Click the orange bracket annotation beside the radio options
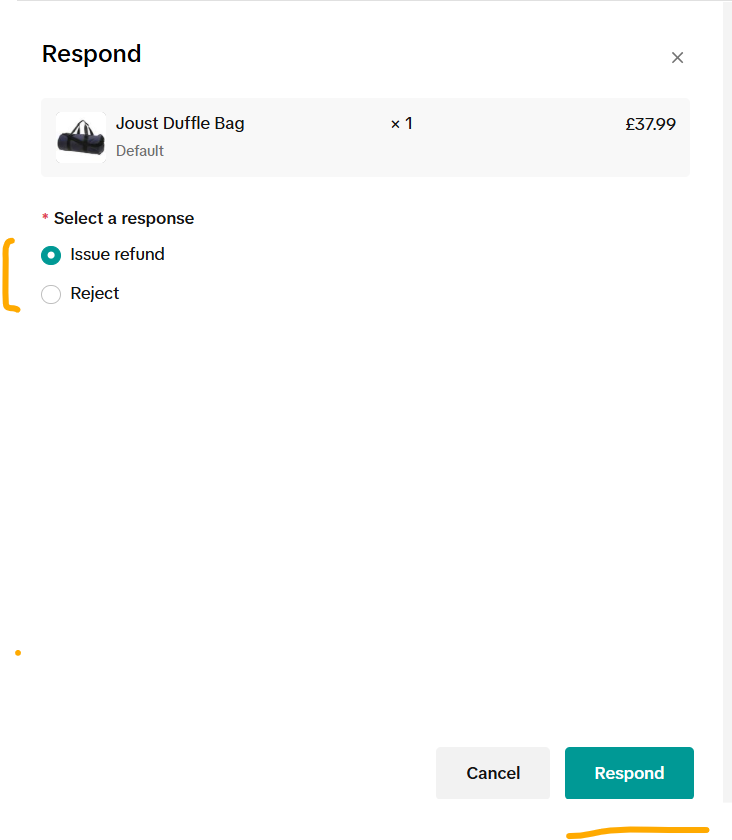Viewport: 732px width, 840px height. pyautogui.click(x=11, y=275)
